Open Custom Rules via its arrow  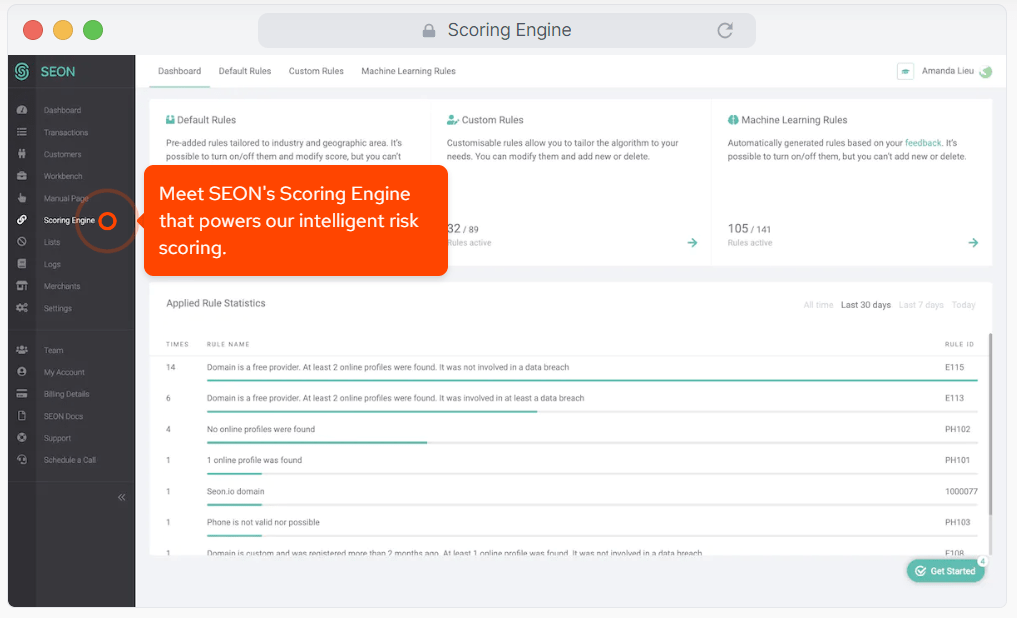(692, 243)
